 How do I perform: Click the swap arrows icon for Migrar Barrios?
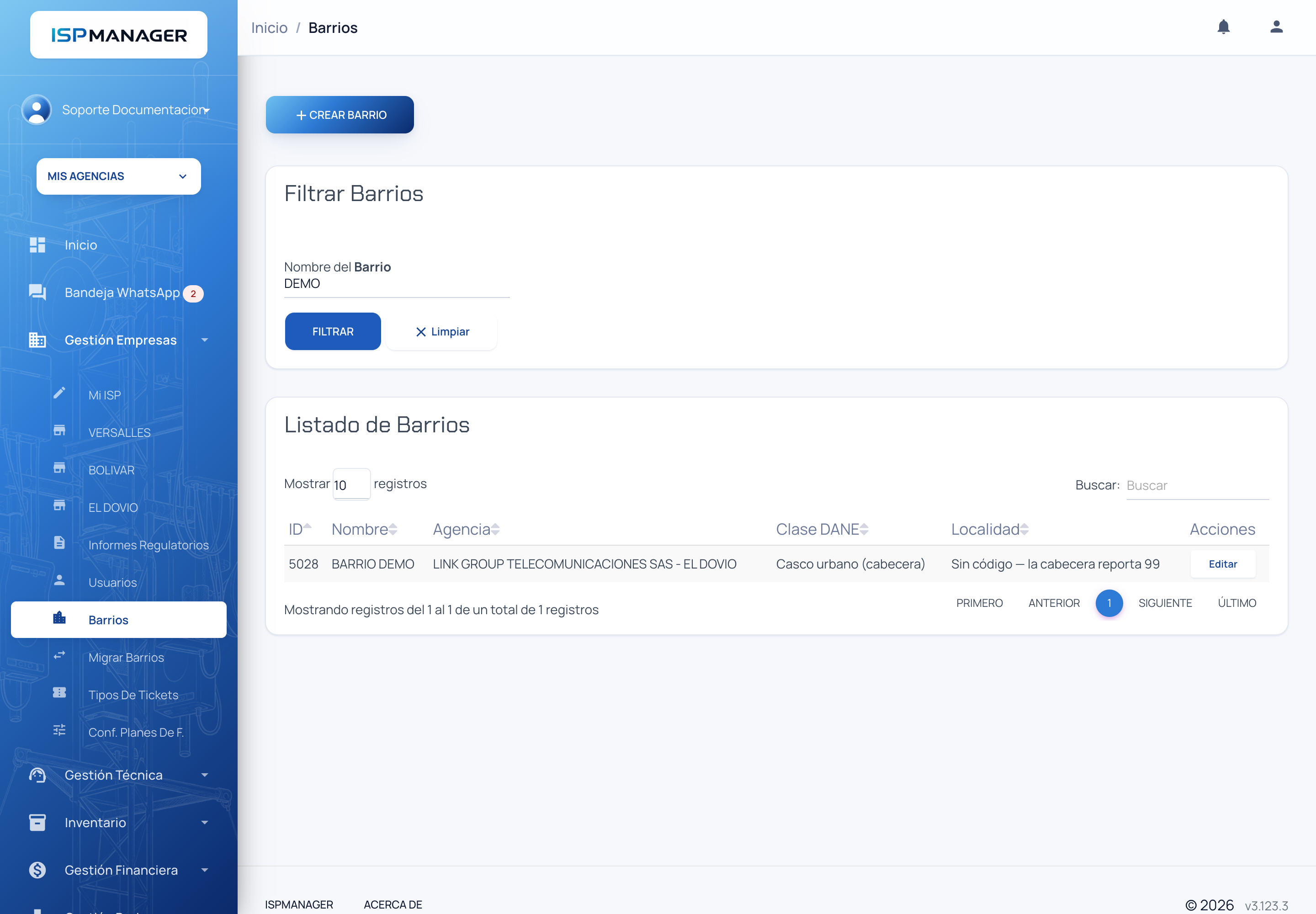pyautogui.click(x=59, y=655)
